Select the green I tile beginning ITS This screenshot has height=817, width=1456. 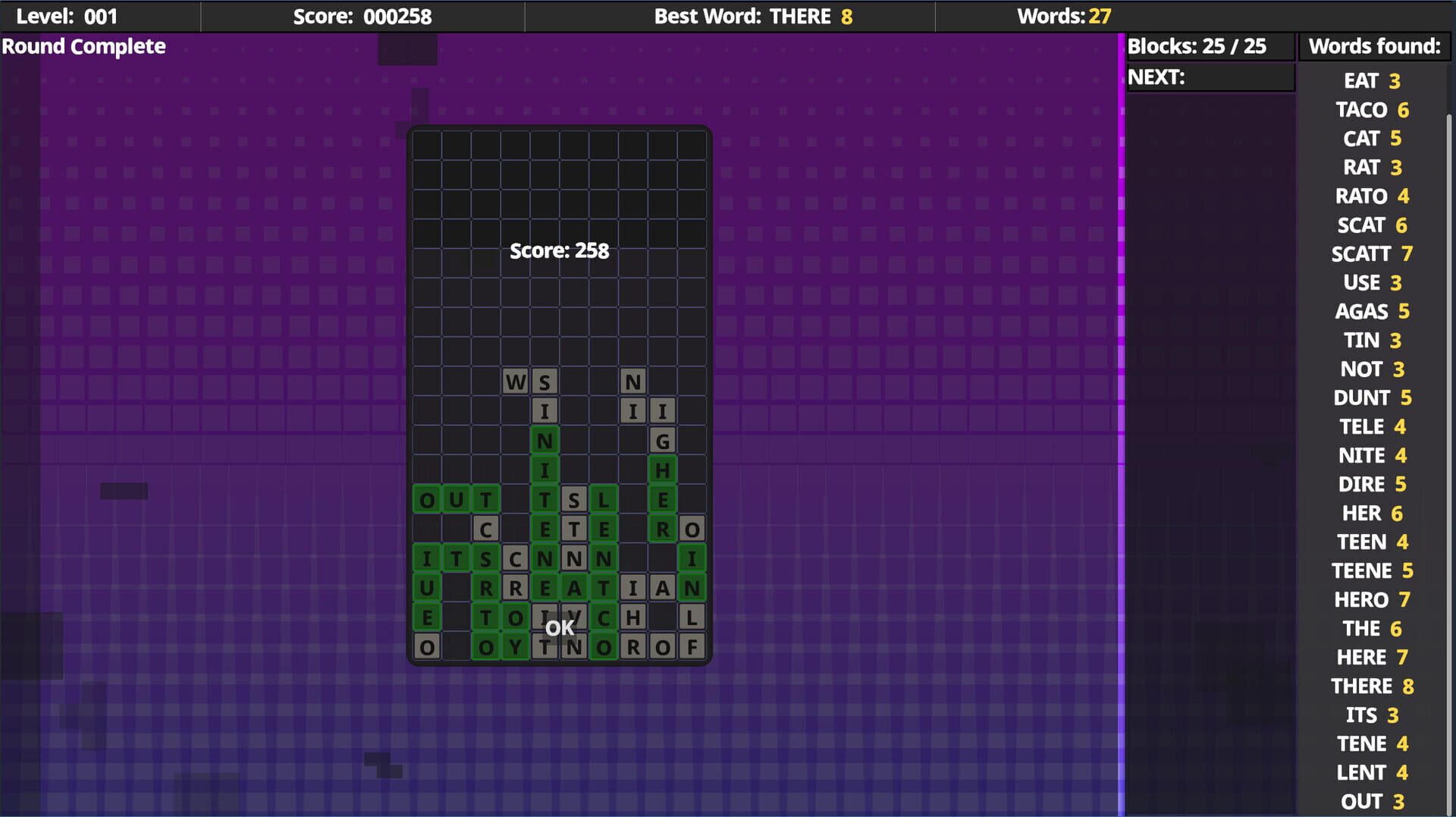click(427, 558)
